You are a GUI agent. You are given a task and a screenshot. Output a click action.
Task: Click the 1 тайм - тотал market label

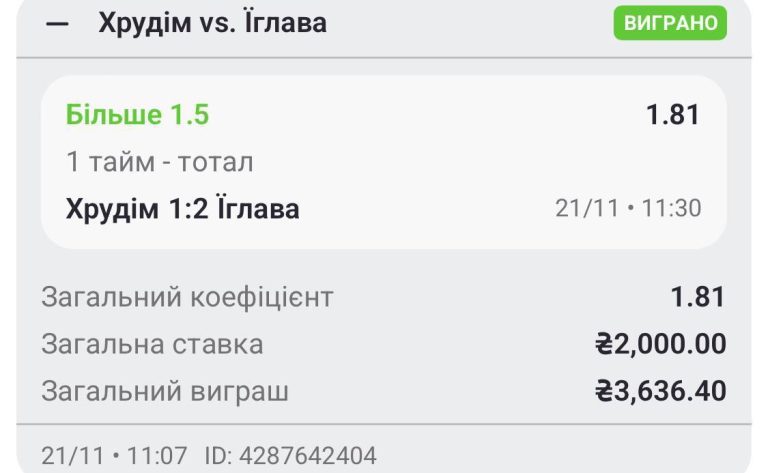point(159,162)
